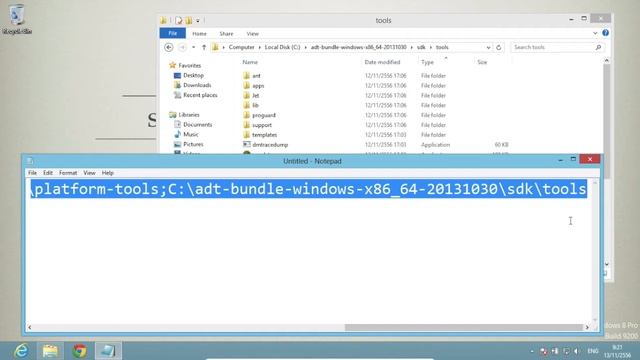Open the Recycle Bin desktop icon
The width and height of the screenshot is (640, 360).
(17, 19)
